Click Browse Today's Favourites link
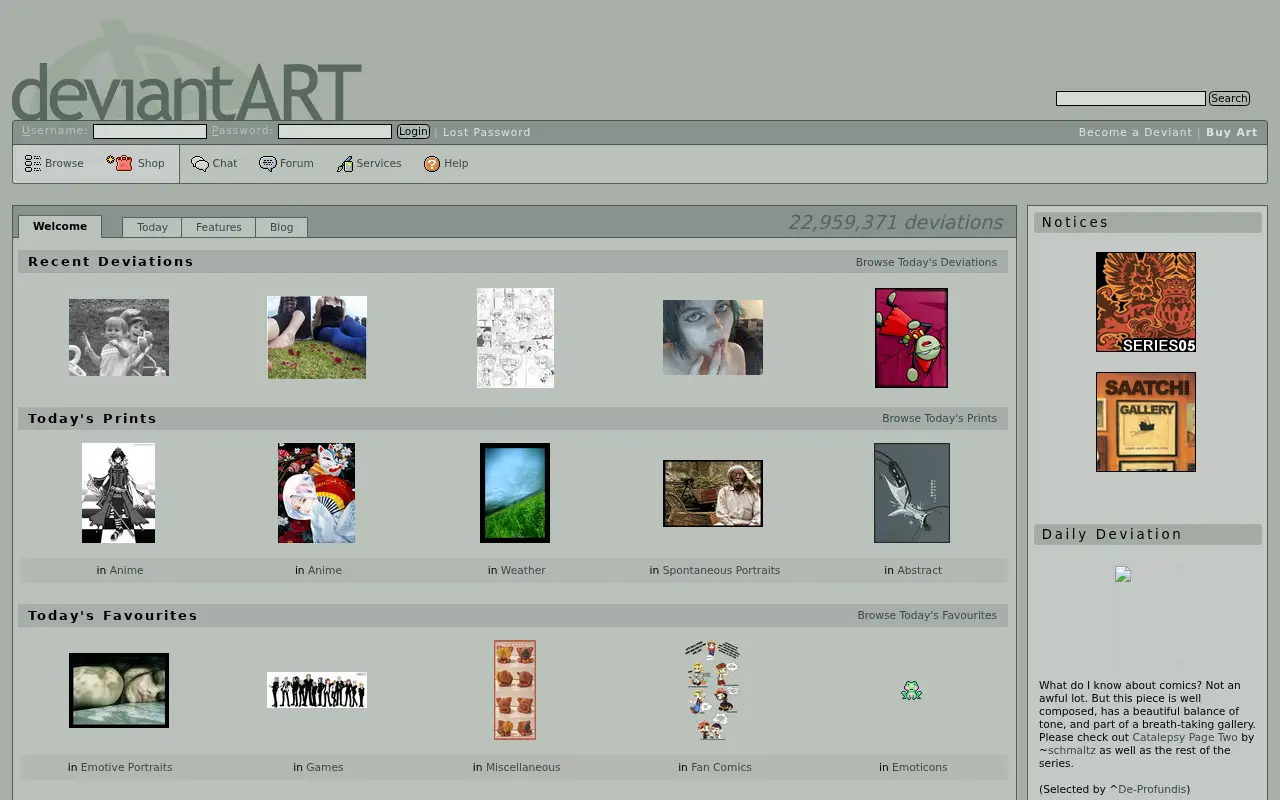The image size is (1280, 800). [927, 615]
